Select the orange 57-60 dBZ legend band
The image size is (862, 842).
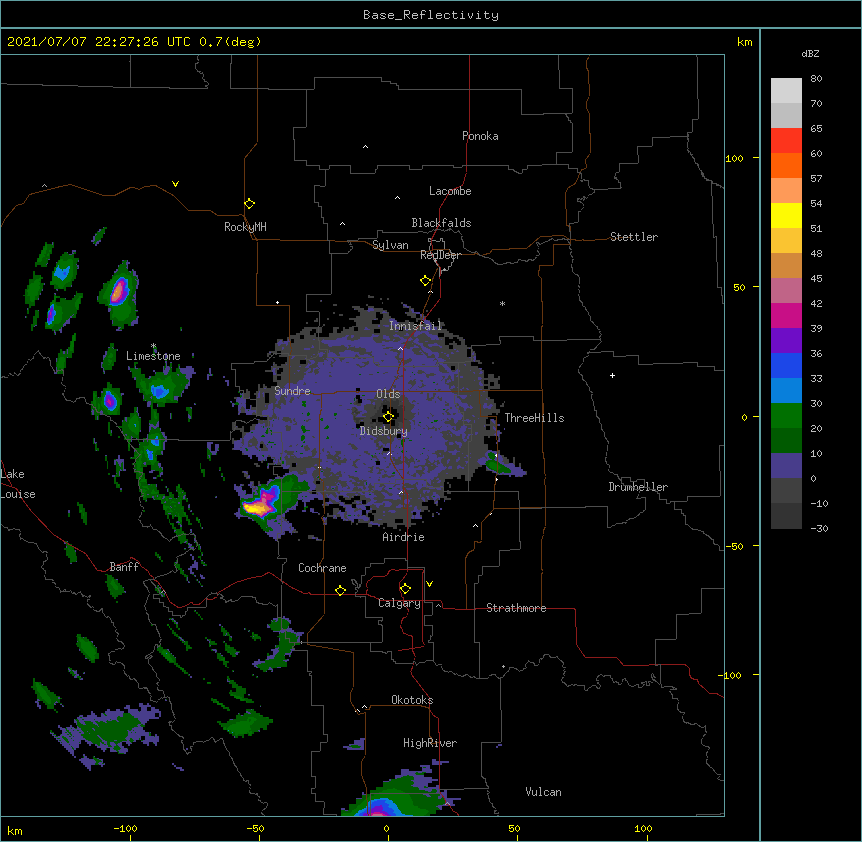(786, 165)
